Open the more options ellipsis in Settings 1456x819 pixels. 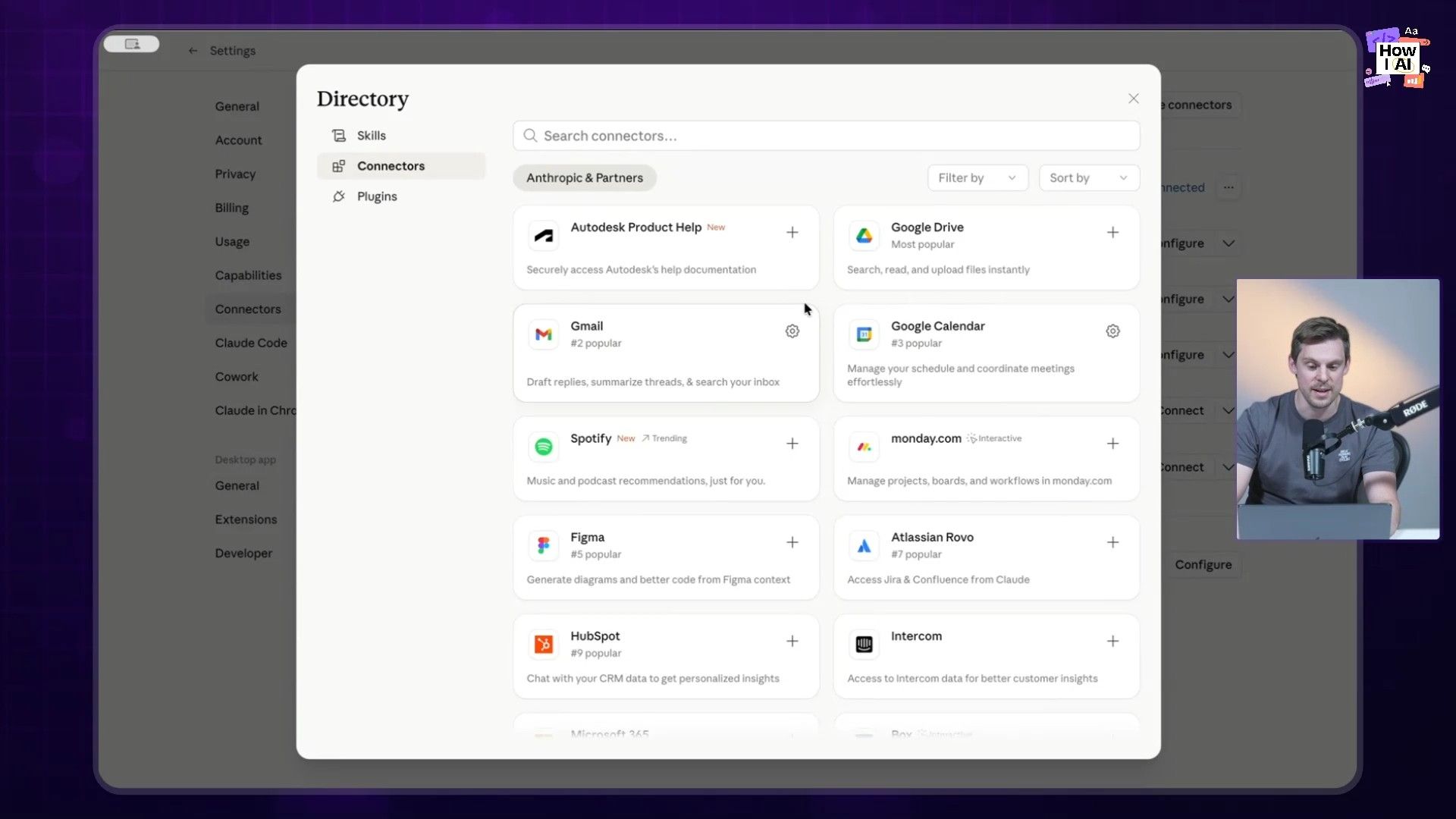1228,187
